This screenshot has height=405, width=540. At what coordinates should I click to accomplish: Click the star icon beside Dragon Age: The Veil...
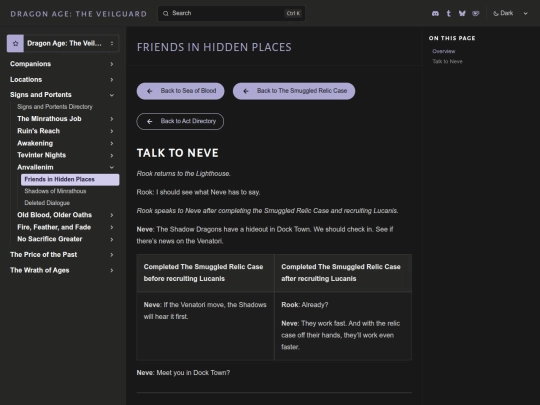(x=15, y=43)
